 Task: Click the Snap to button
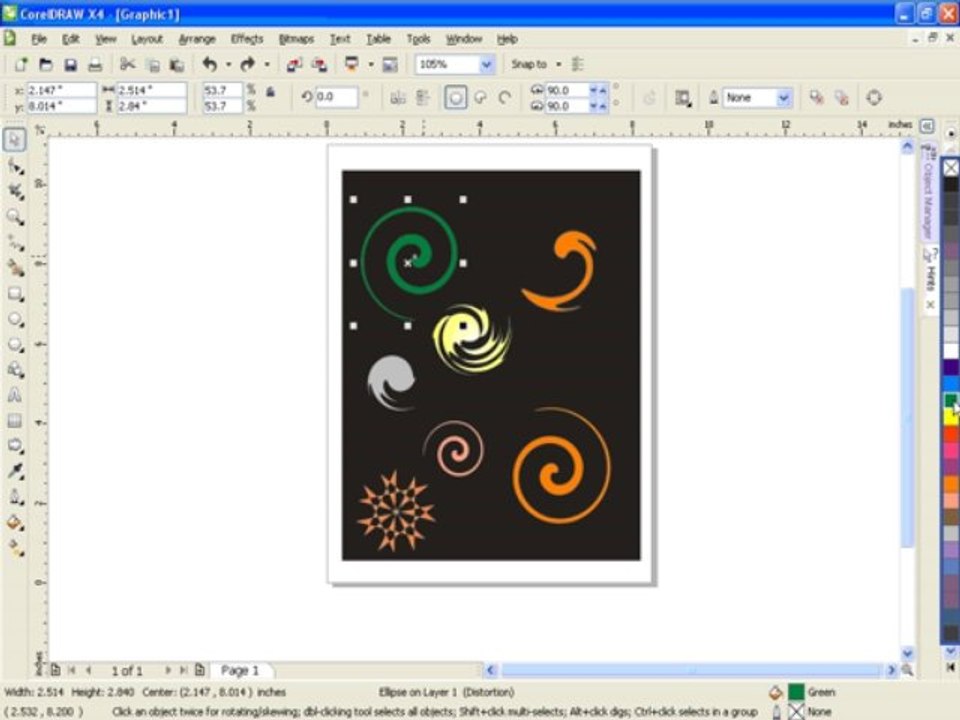[x=529, y=64]
